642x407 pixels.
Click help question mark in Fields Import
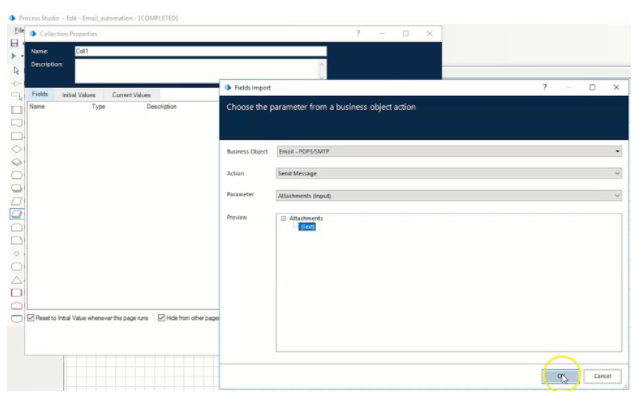click(545, 87)
